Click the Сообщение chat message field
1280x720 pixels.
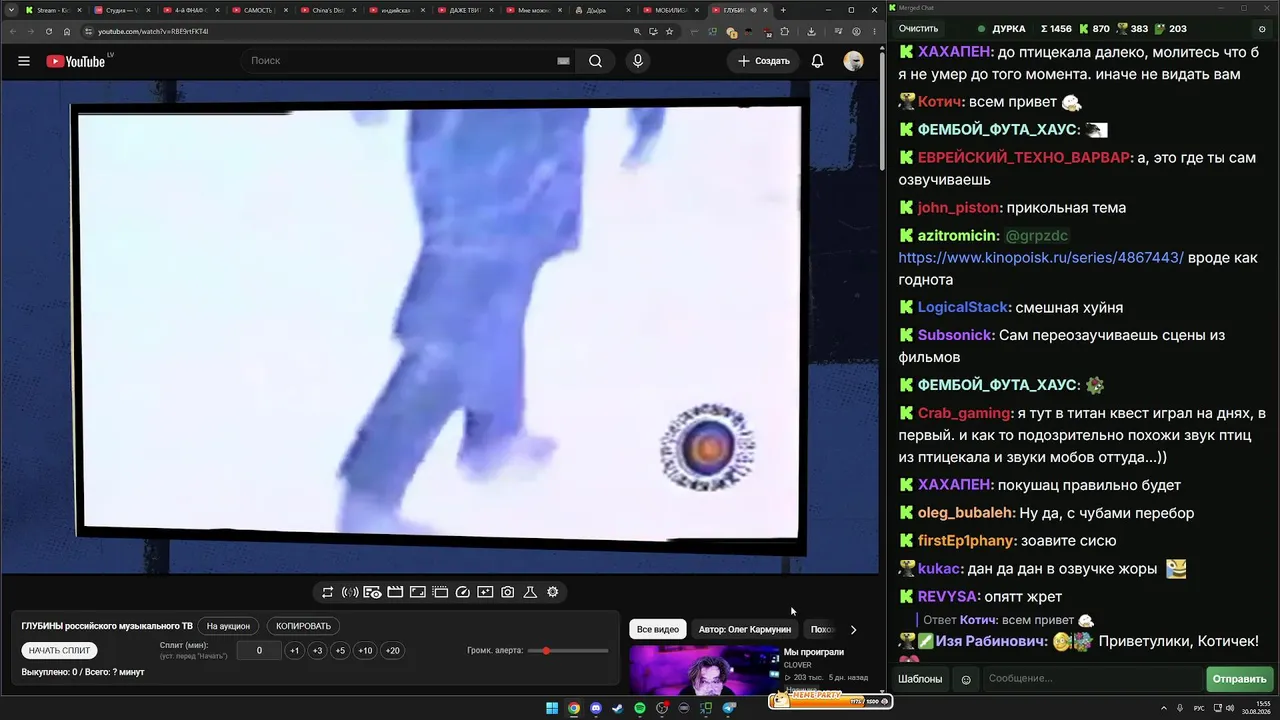(1093, 679)
